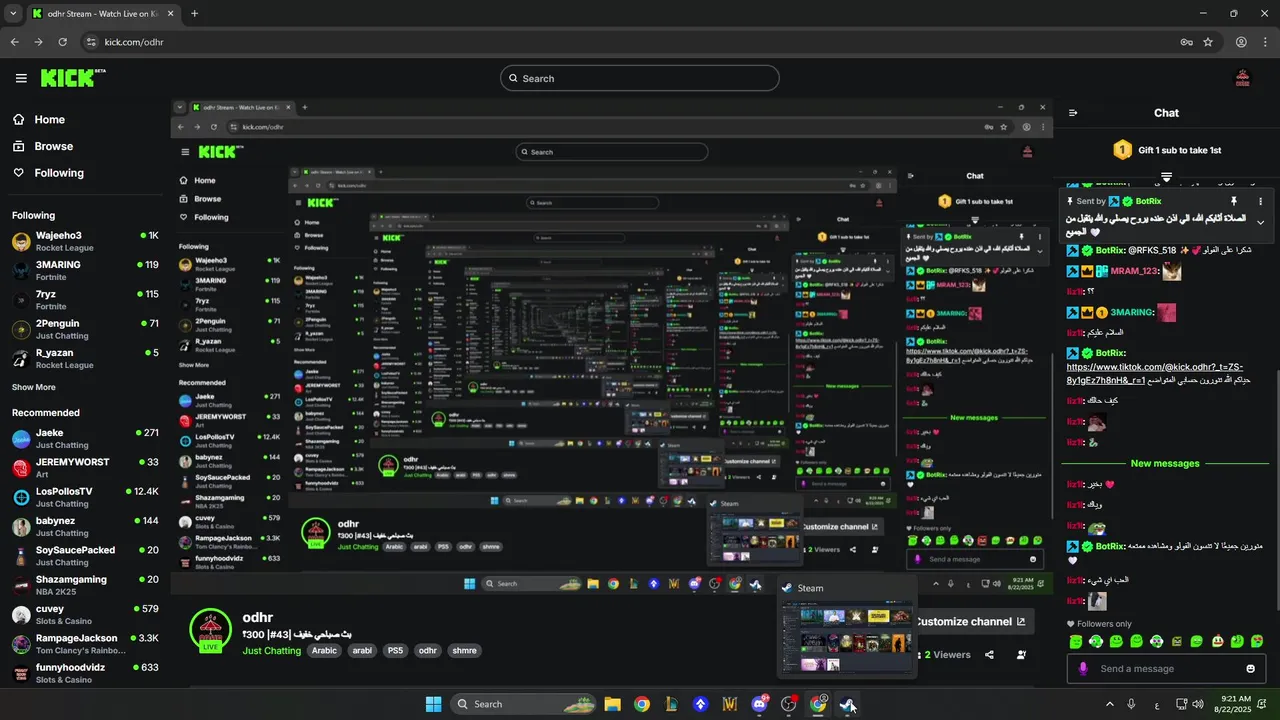Open LosPollosTV recommended channel
The height and width of the screenshot is (720, 1280).
[x=85, y=497]
